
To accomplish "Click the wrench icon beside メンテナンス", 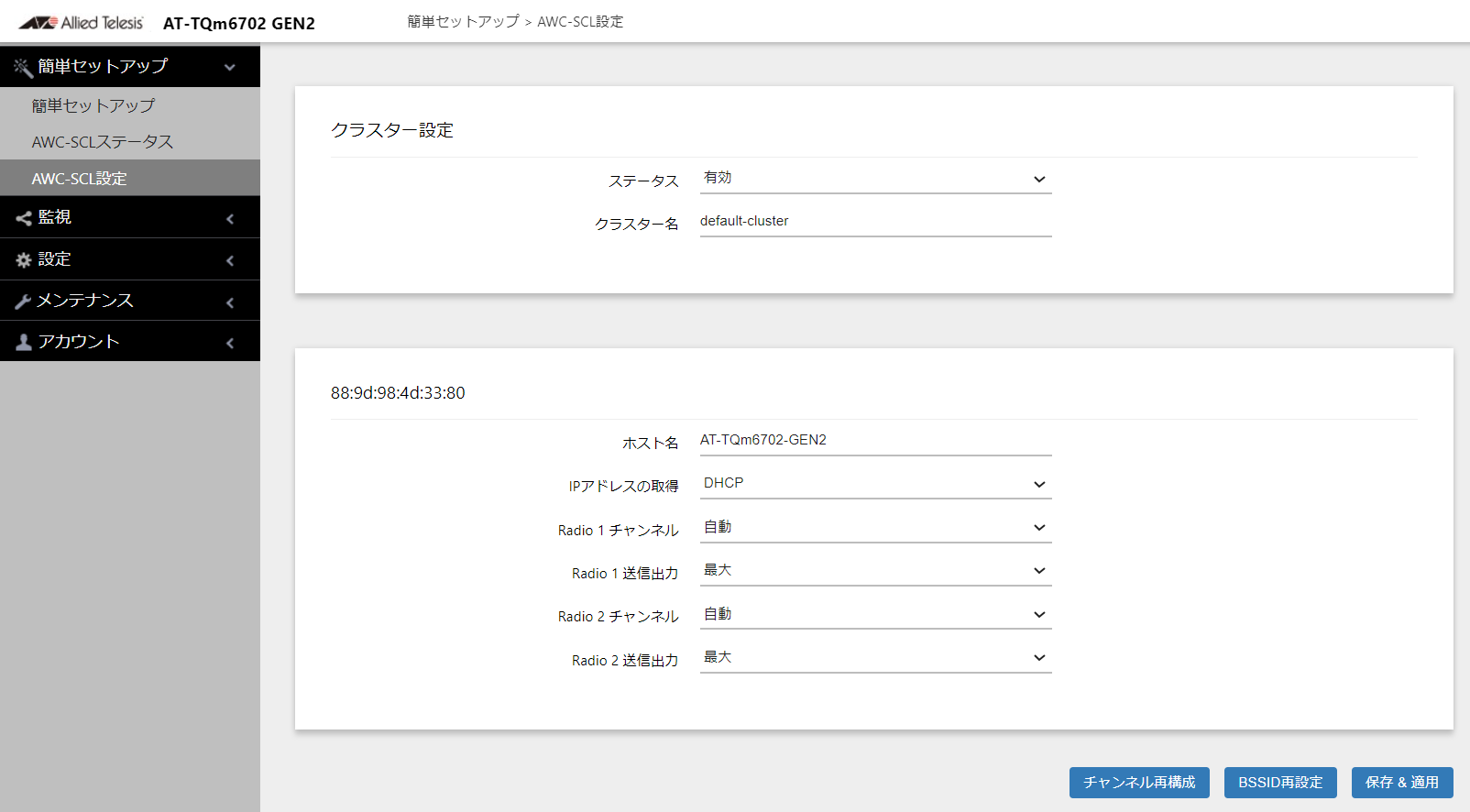I will pyautogui.click(x=23, y=302).
